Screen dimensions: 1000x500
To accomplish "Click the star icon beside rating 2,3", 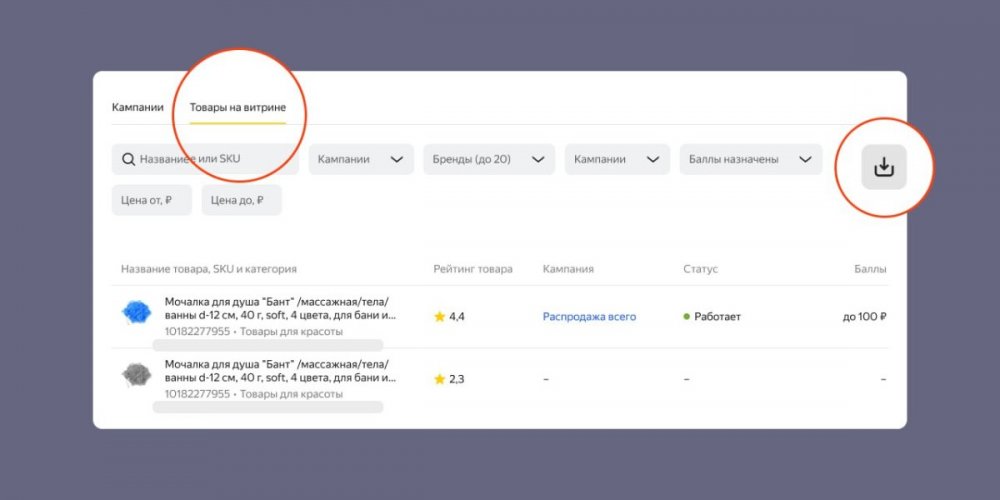I will point(439,379).
